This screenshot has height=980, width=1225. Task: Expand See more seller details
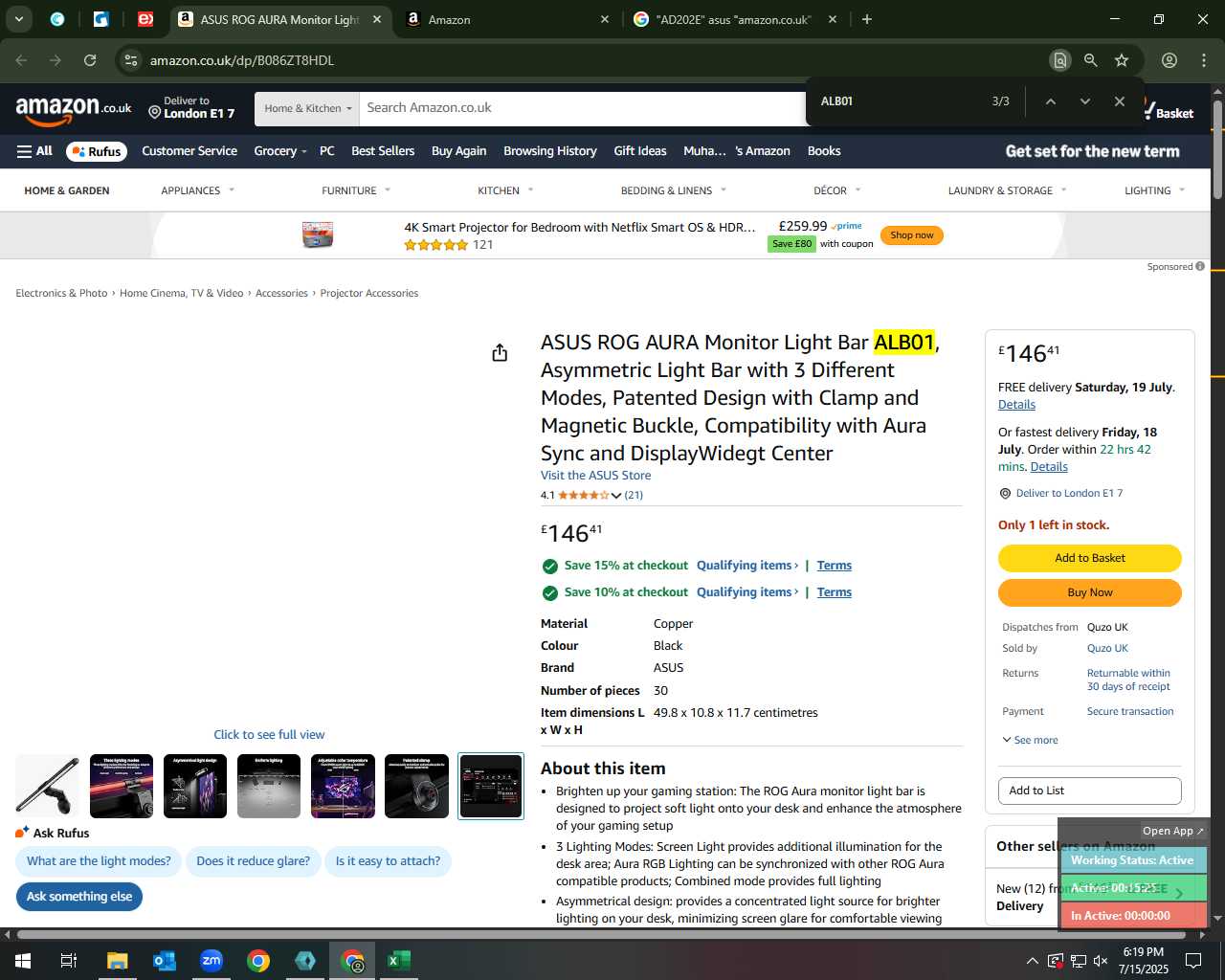(x=1030, y=740)
